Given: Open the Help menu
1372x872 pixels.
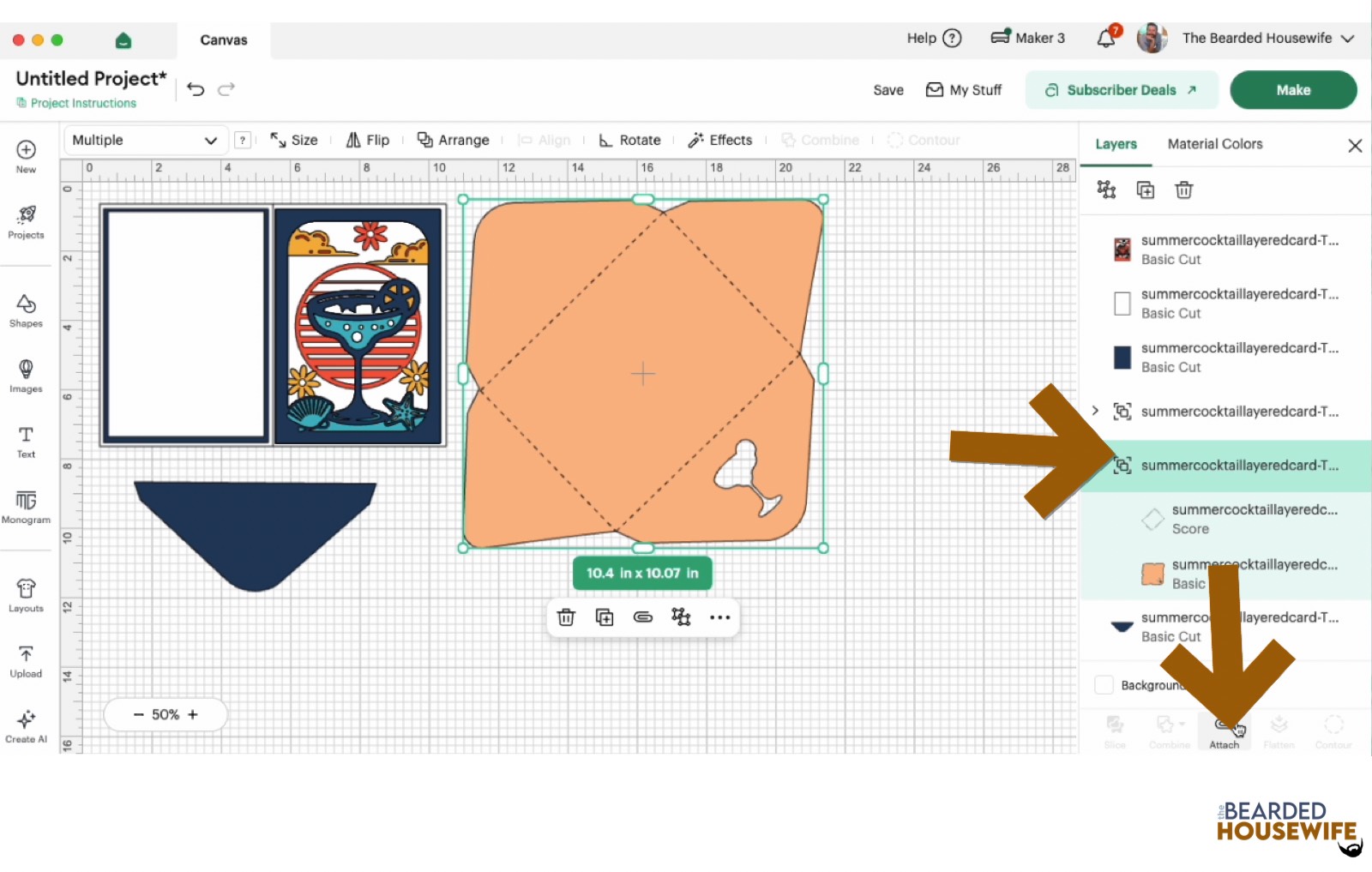Looking at the screenshot, I should coord(934,38).
